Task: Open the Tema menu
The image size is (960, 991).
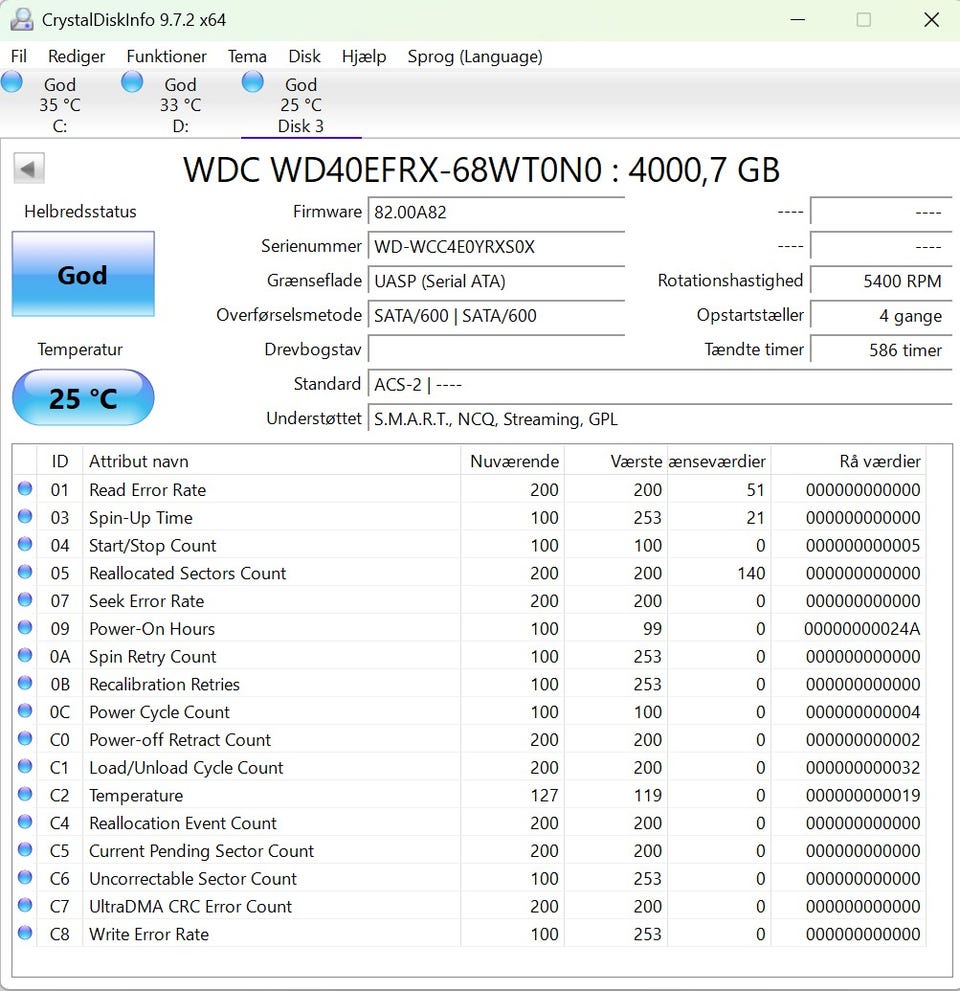Action: [247, 57]
